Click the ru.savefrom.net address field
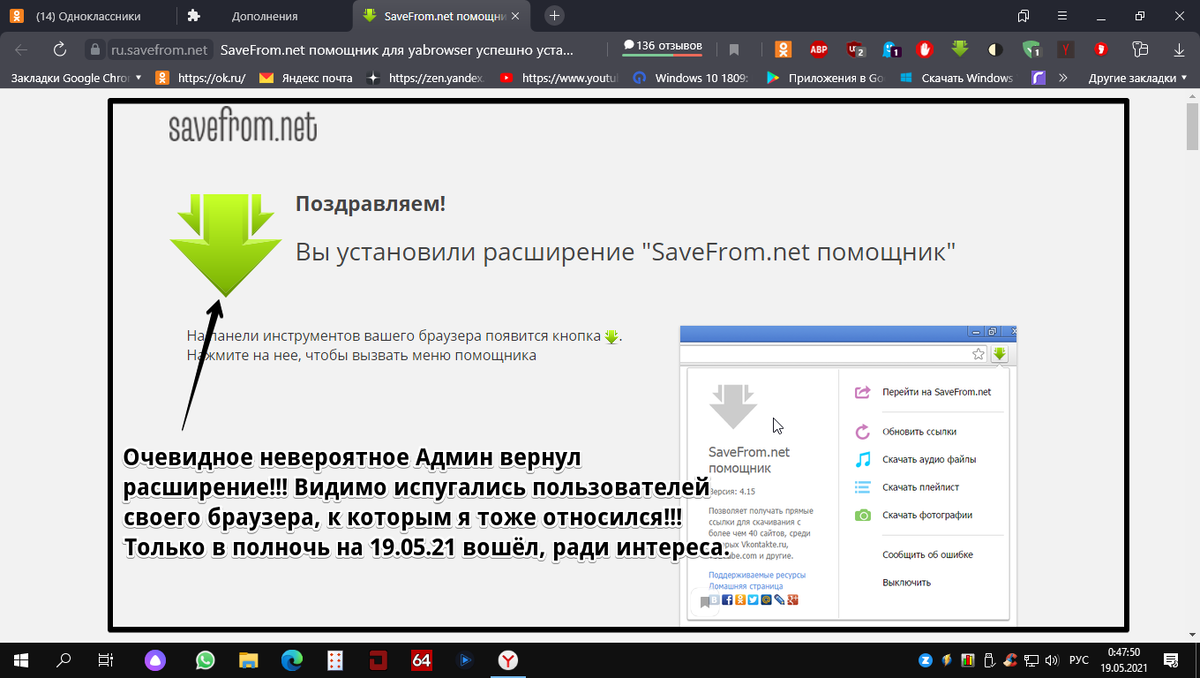1200x678 pixels. click(159, 49)
